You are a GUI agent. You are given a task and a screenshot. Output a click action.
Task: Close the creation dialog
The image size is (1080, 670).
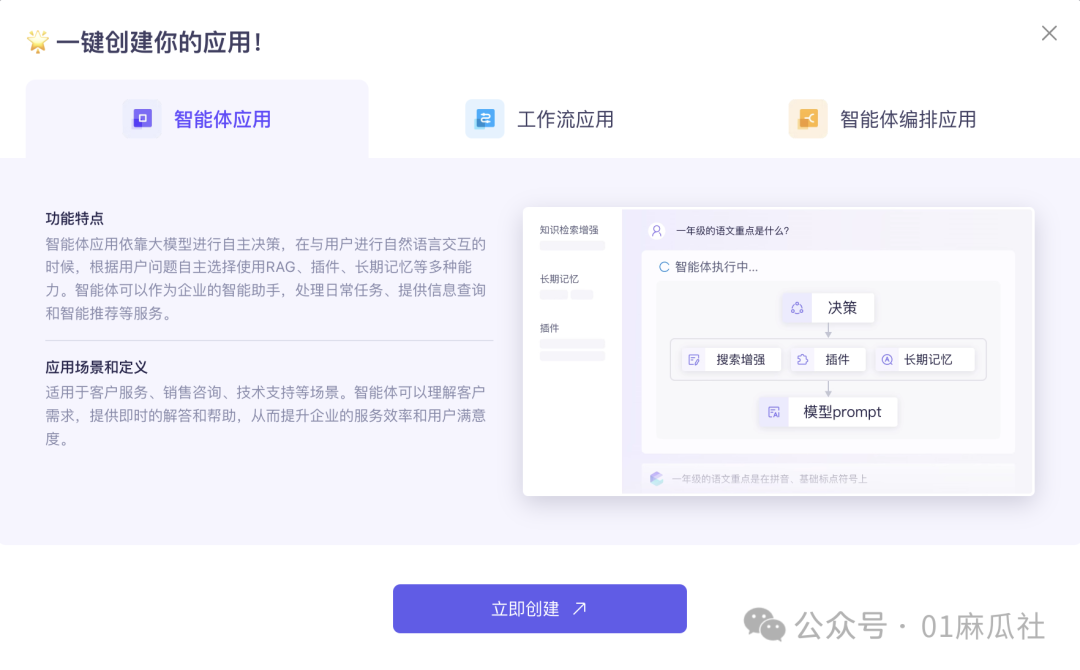[x=1048, y=33]
